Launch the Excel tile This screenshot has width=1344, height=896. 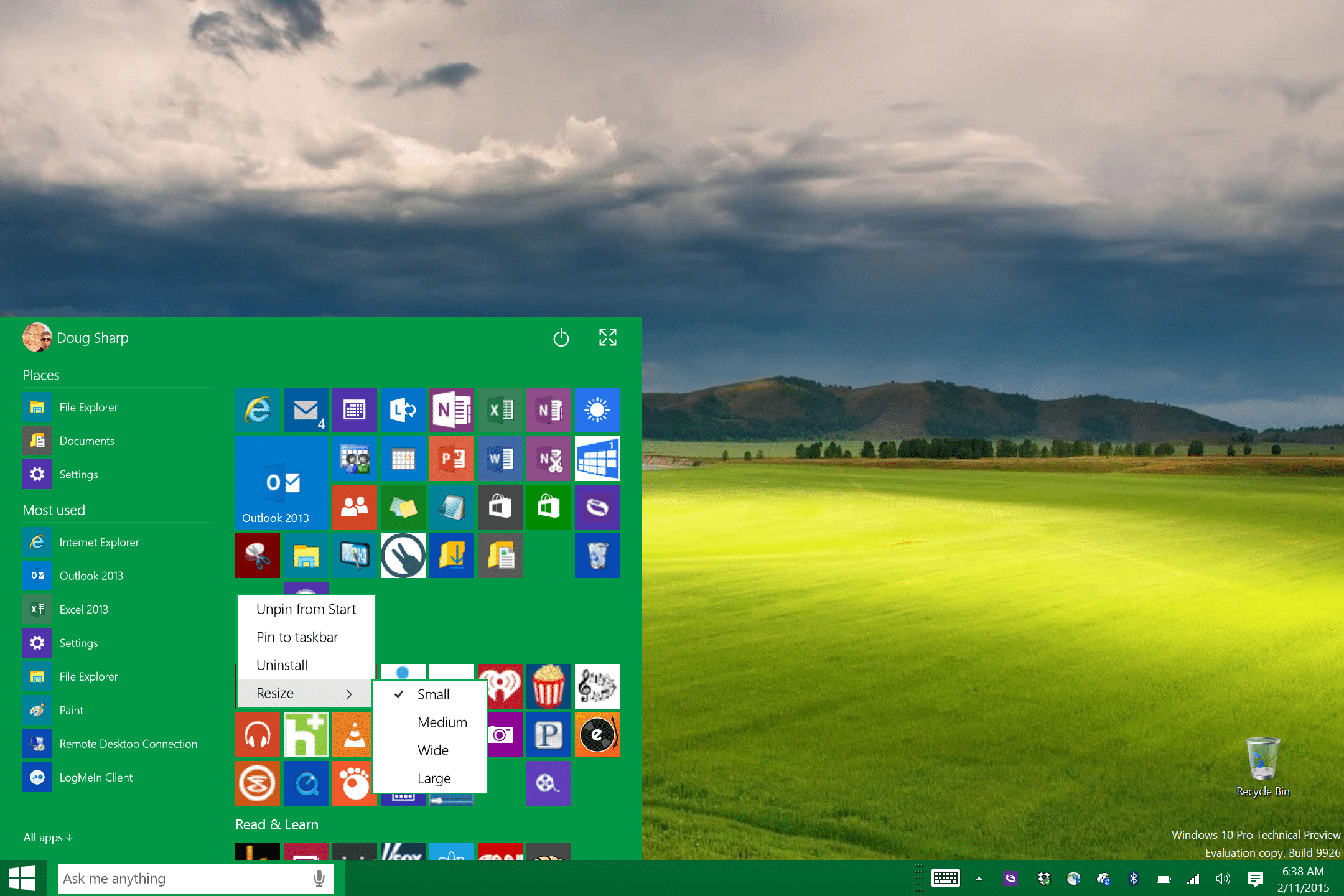point(500,410)
